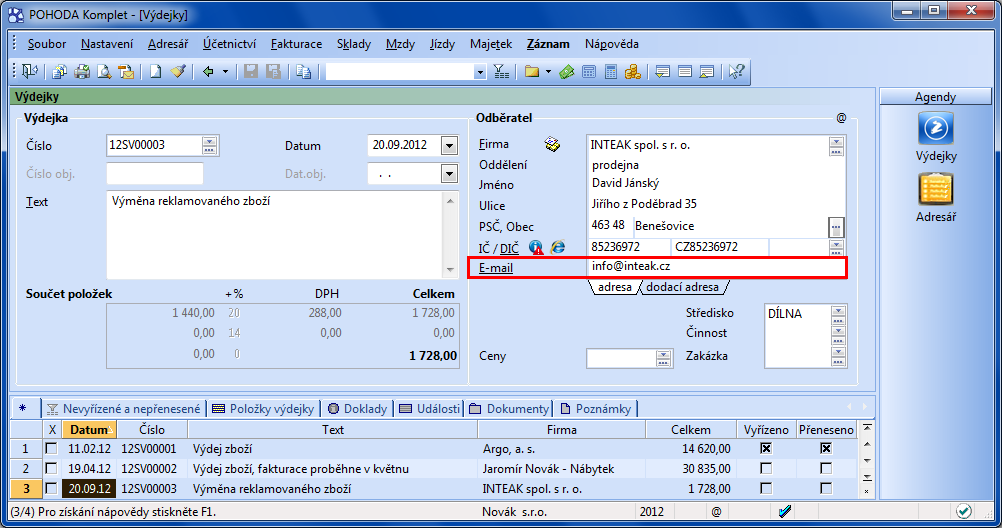Toggle Vyřízeno checkbox for Jaromír Novák - Nábytek
Viewport: 1002px width, 528px height.
click(766, 469)
